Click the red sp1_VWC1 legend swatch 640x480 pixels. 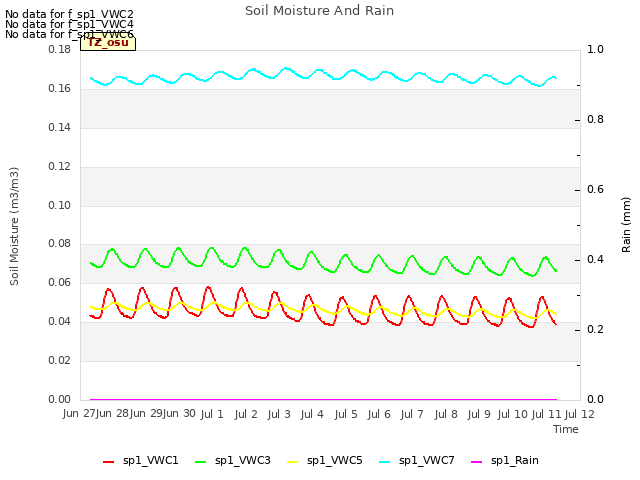click(109, 462)
